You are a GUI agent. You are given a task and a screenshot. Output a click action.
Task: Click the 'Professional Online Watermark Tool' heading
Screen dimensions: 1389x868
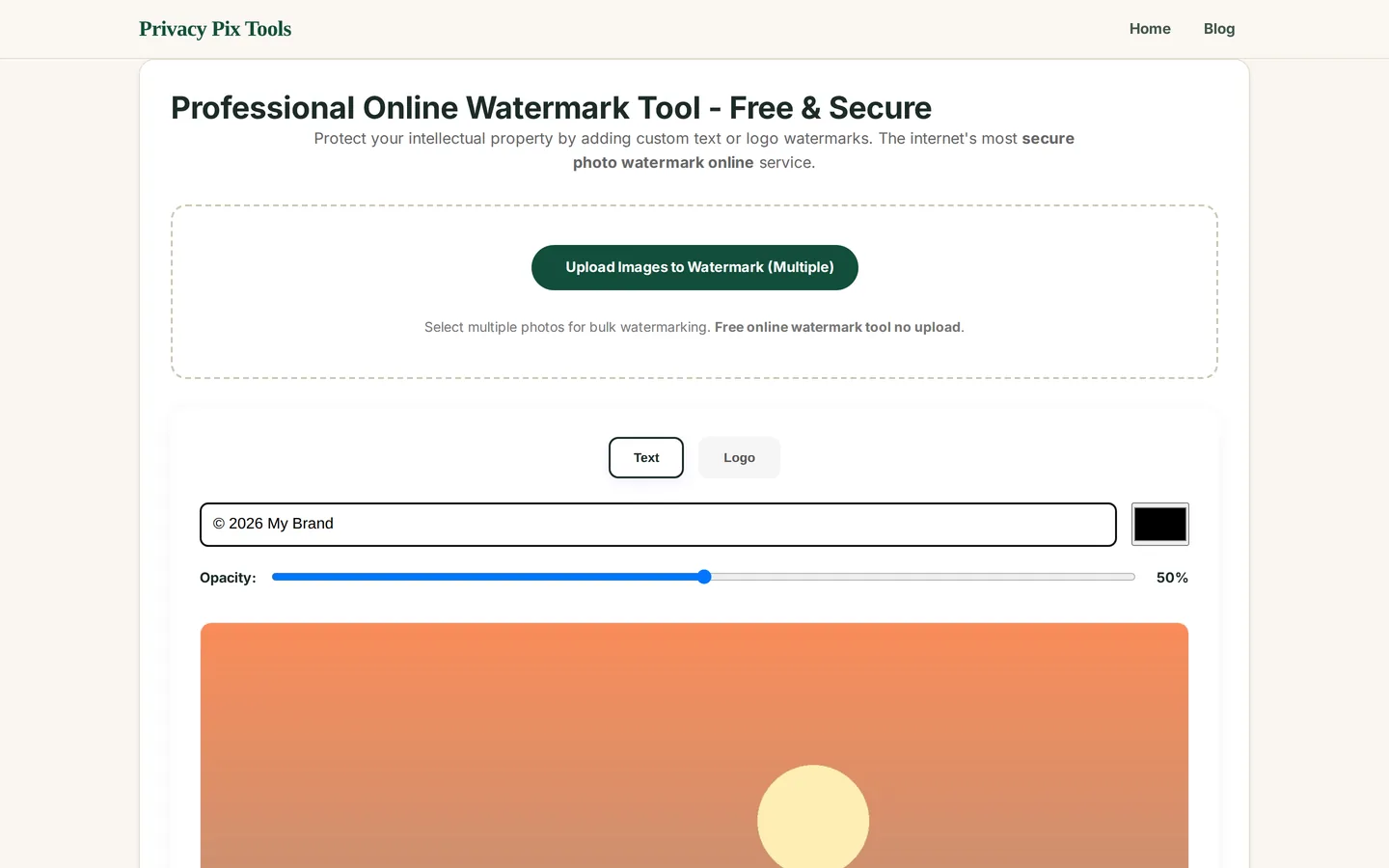tap(551, 107)
